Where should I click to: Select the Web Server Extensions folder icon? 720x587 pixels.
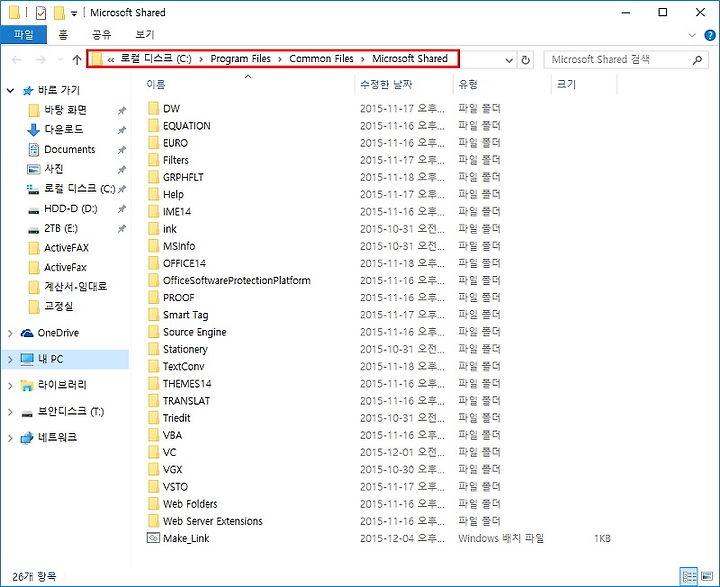pos(153,521)
